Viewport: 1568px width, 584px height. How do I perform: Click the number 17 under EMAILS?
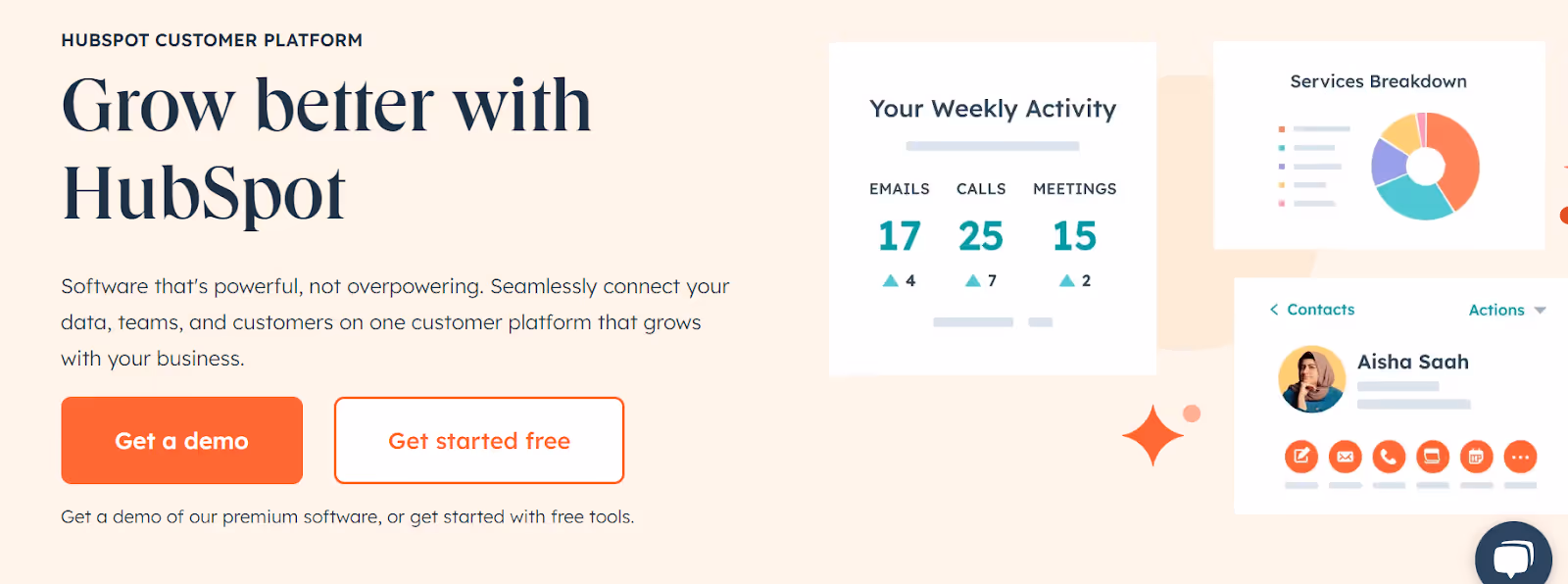click(899, 235)
